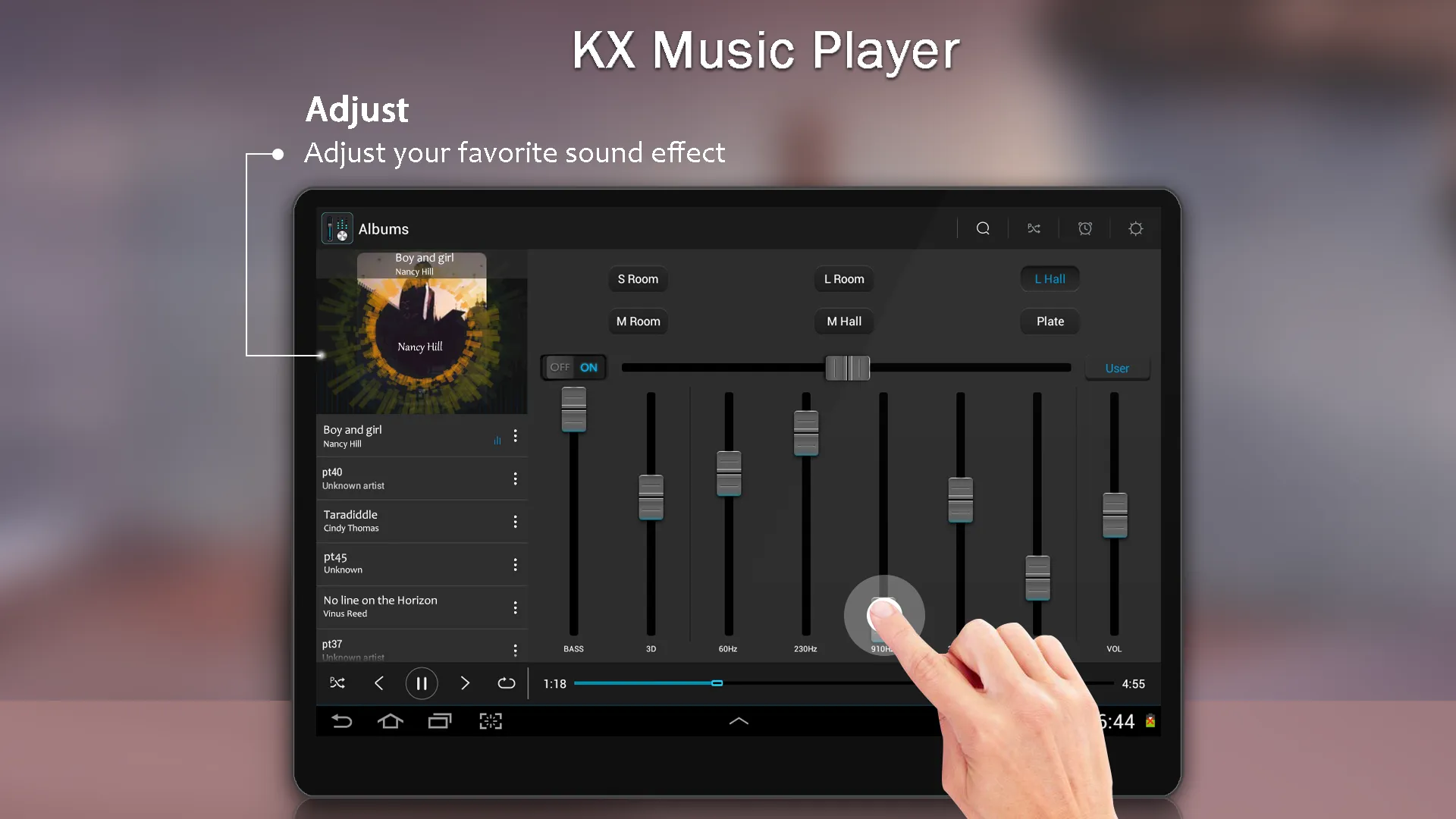Screen dimensions: 1456x819
Task: Expand options for No line on the Horizon
Action: 514,607
